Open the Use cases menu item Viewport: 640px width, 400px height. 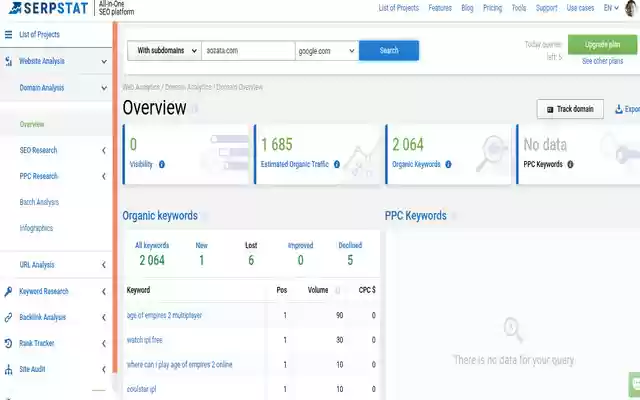pyautogui.click(x=580, y=8)
